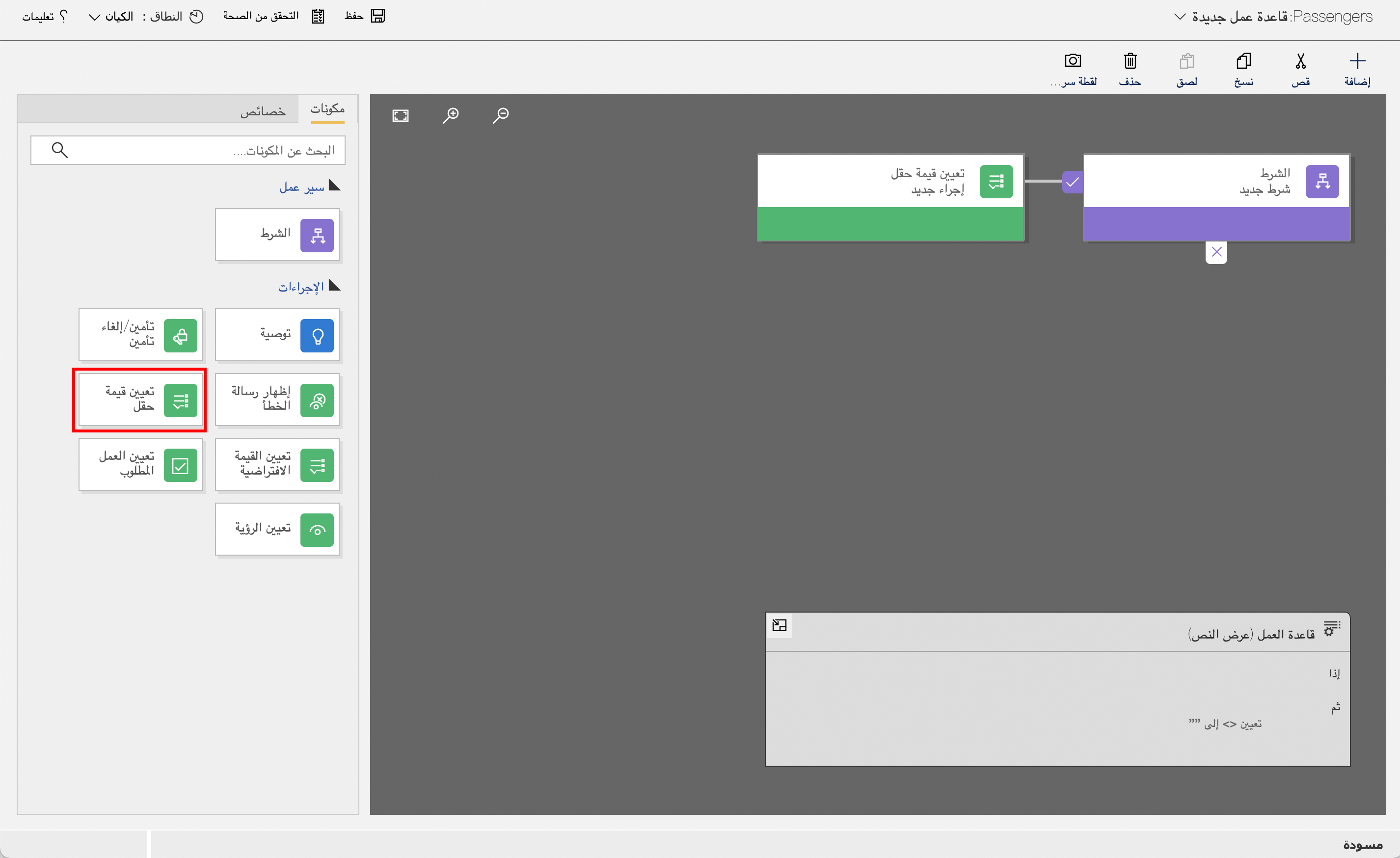Click التحقق من الصحة (Validate) button

tap(273, 16)
